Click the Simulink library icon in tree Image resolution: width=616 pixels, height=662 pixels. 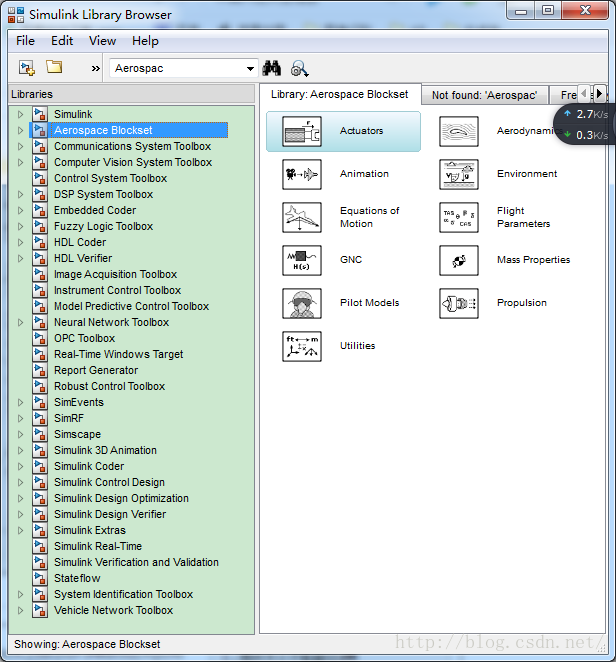point(40,114)
